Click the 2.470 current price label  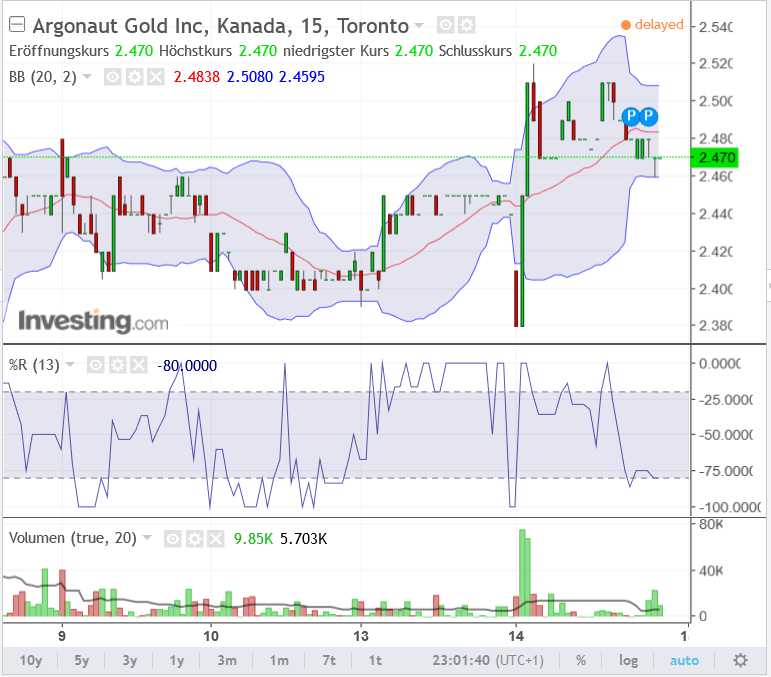[714, 158]
